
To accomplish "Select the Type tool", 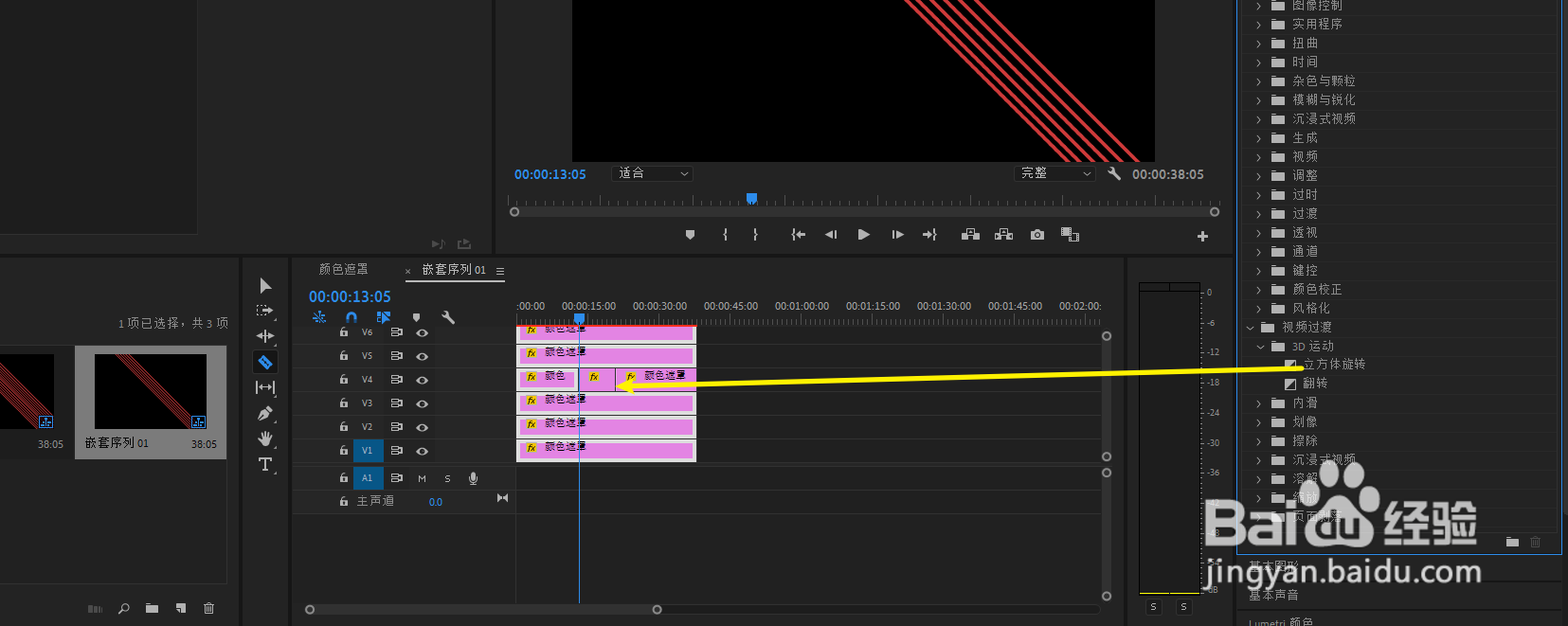I will pyautogui.click(x=265, y=464).
